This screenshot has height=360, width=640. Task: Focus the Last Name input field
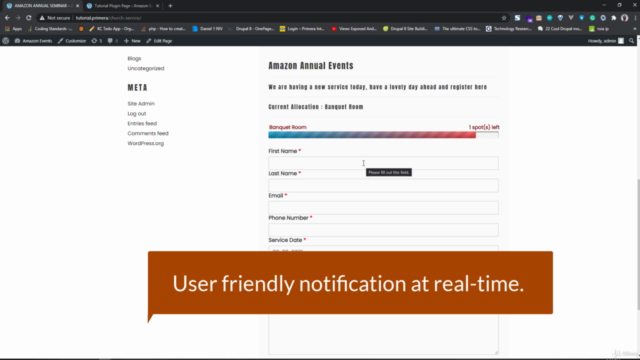[x=383, y=185]
